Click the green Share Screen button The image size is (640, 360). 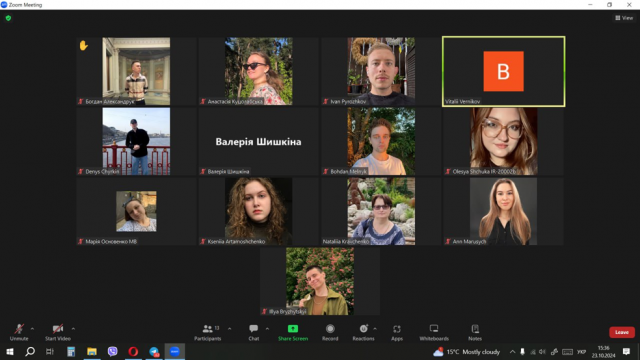(293, 332)
